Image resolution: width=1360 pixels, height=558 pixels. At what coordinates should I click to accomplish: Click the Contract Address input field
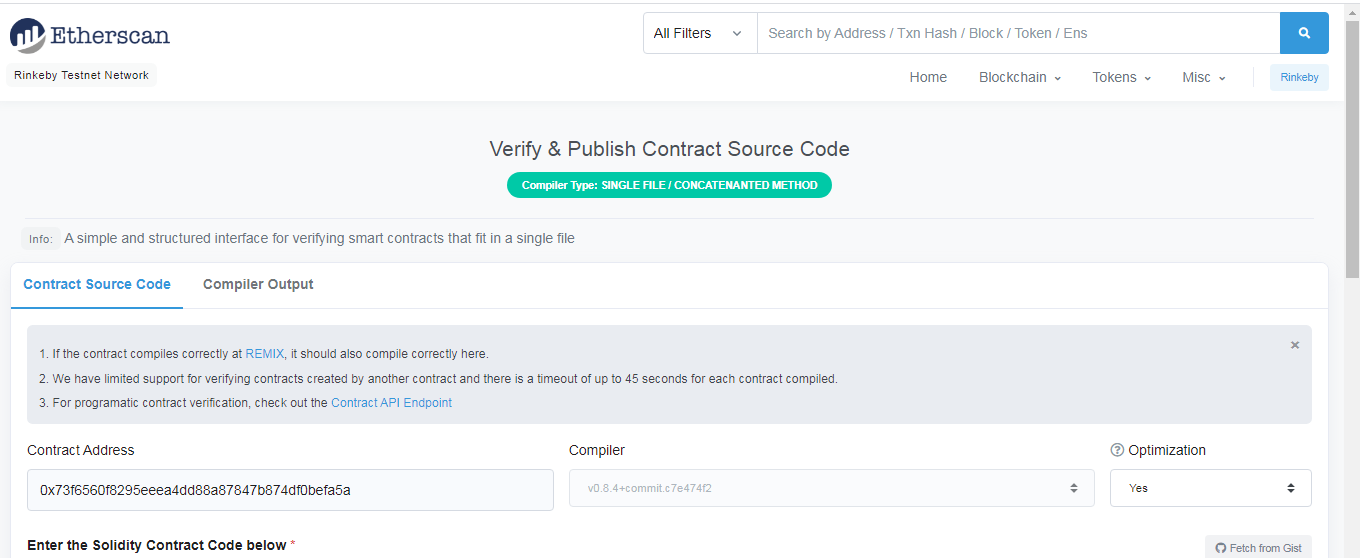[x=290, y=490]
